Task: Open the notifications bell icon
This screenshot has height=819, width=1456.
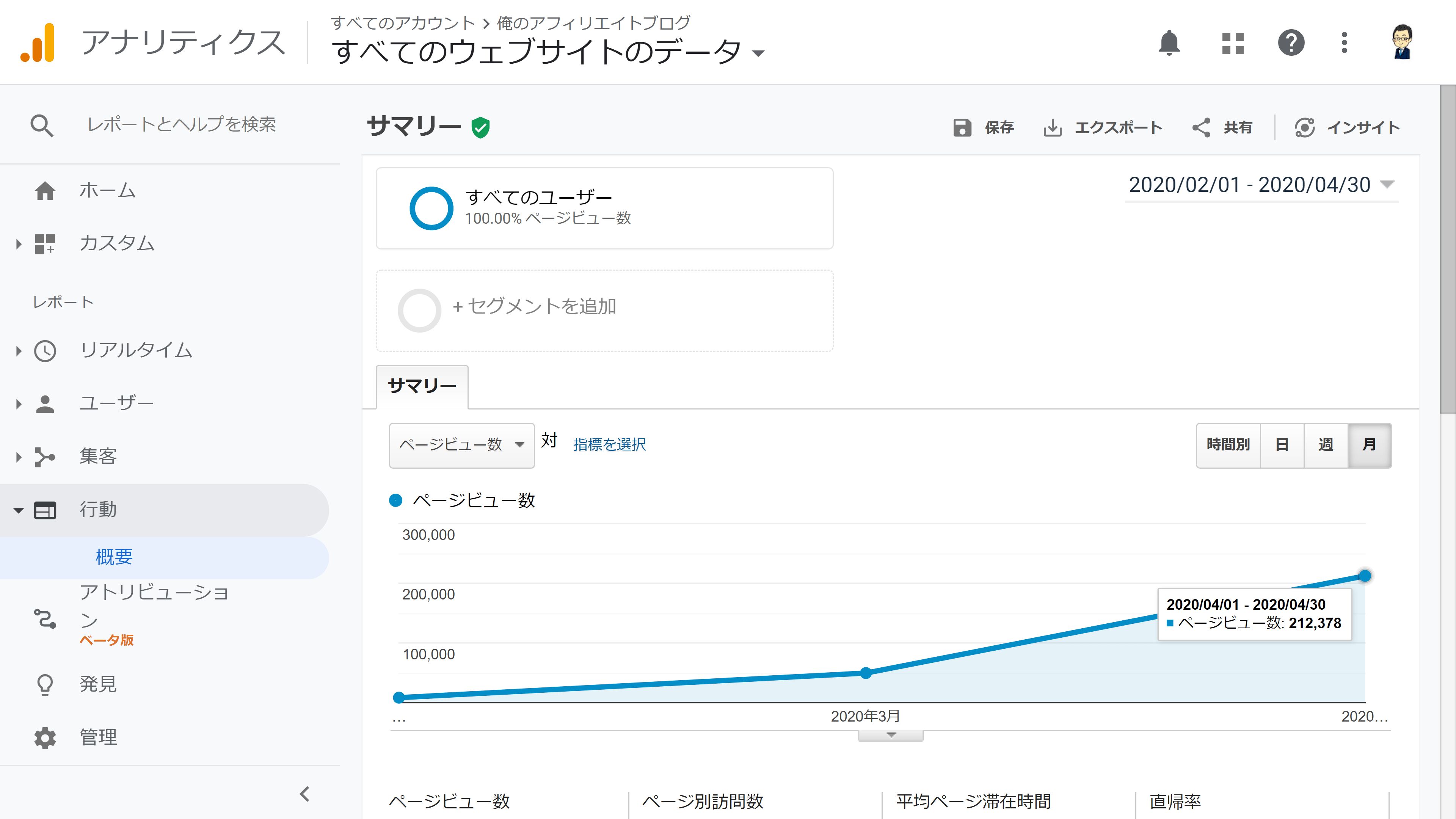Action: [1169, 43]
